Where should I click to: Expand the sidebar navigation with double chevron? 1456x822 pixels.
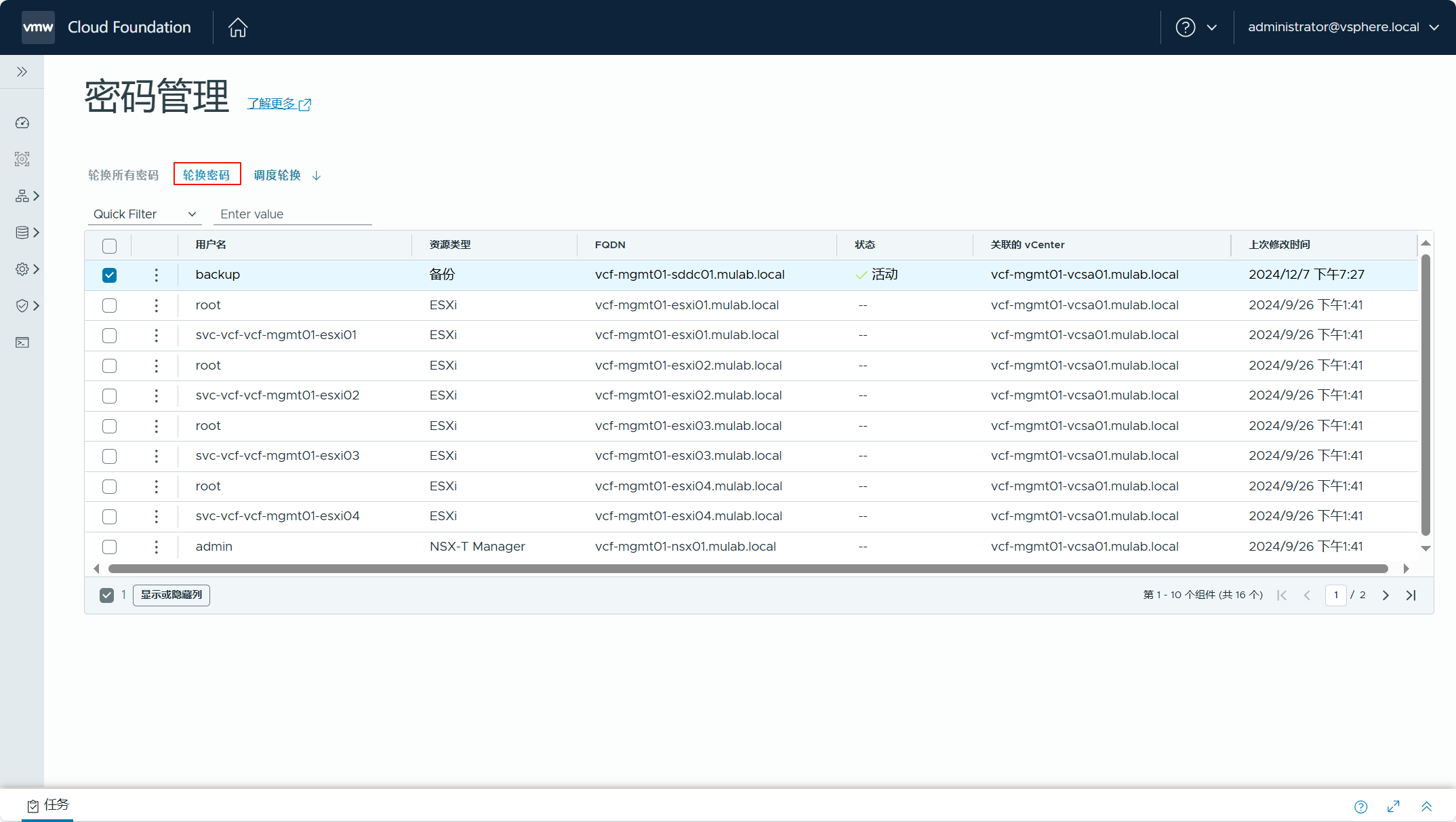(22, 72)
